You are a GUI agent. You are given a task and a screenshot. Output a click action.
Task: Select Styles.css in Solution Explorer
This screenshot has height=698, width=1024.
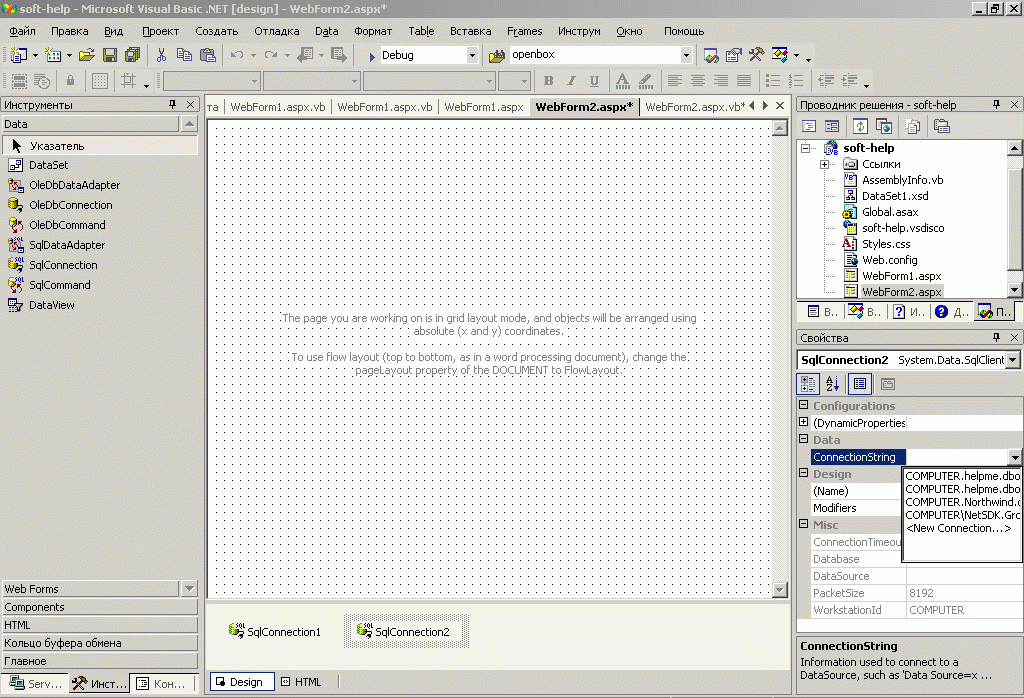(x=886, y=244)
